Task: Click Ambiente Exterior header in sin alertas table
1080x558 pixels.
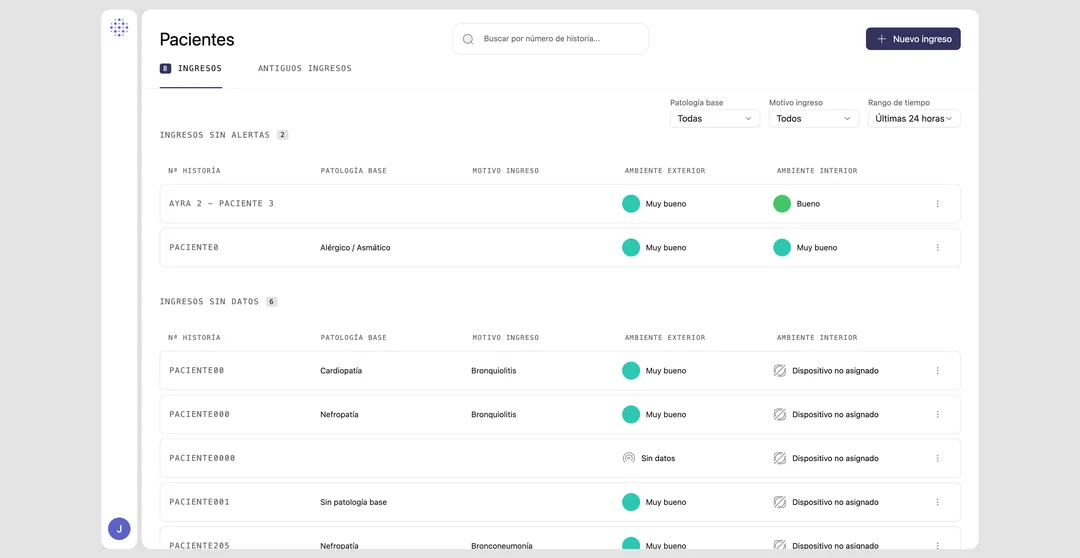Action: [x=665, y=171]
